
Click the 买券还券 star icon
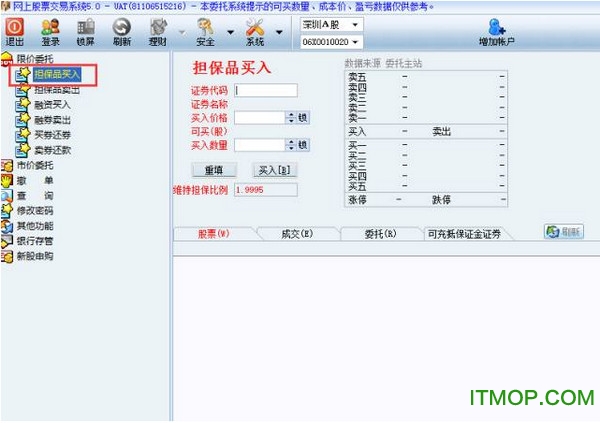click(23, 134)
